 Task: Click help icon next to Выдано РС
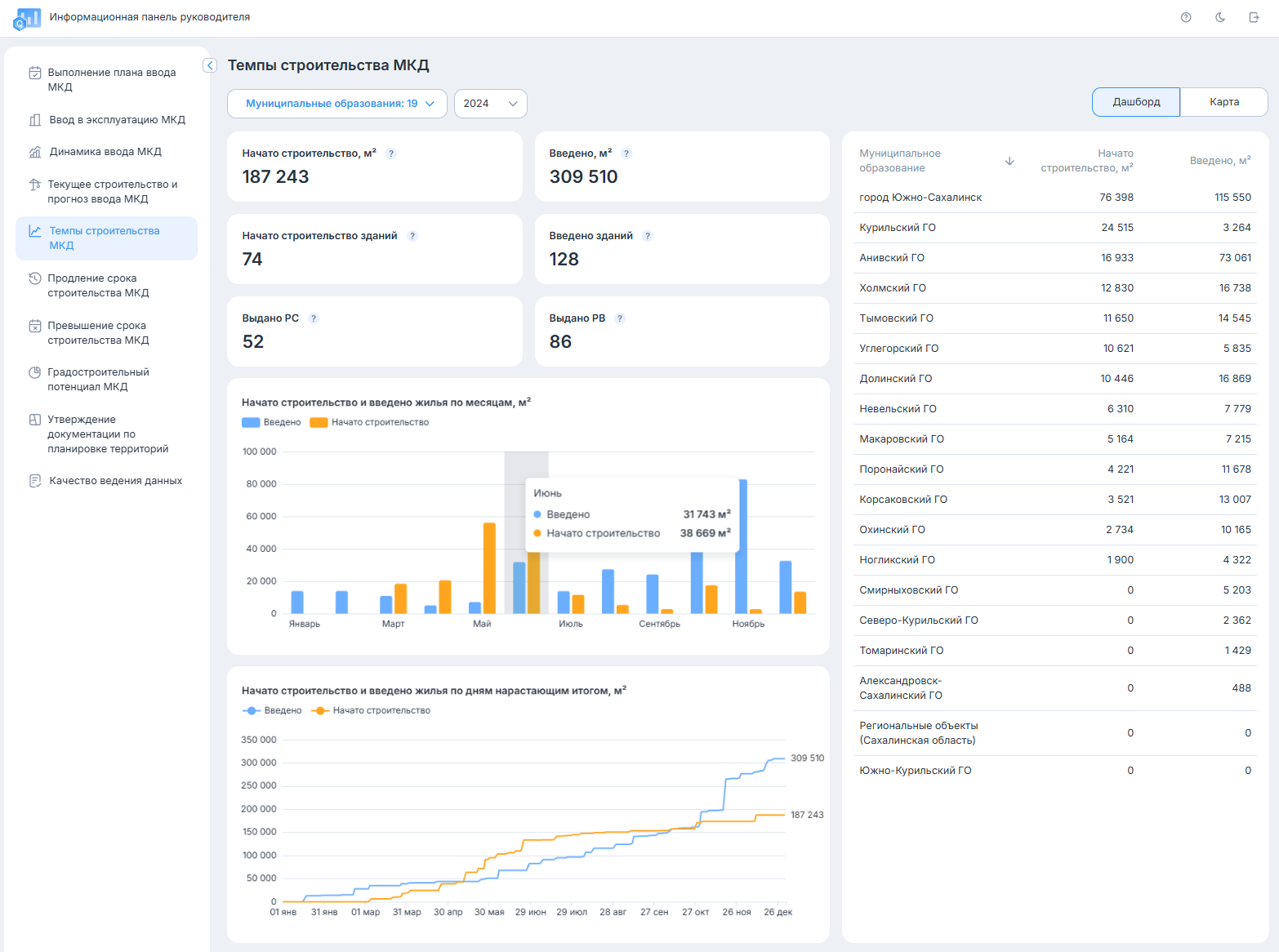[314, 318]
